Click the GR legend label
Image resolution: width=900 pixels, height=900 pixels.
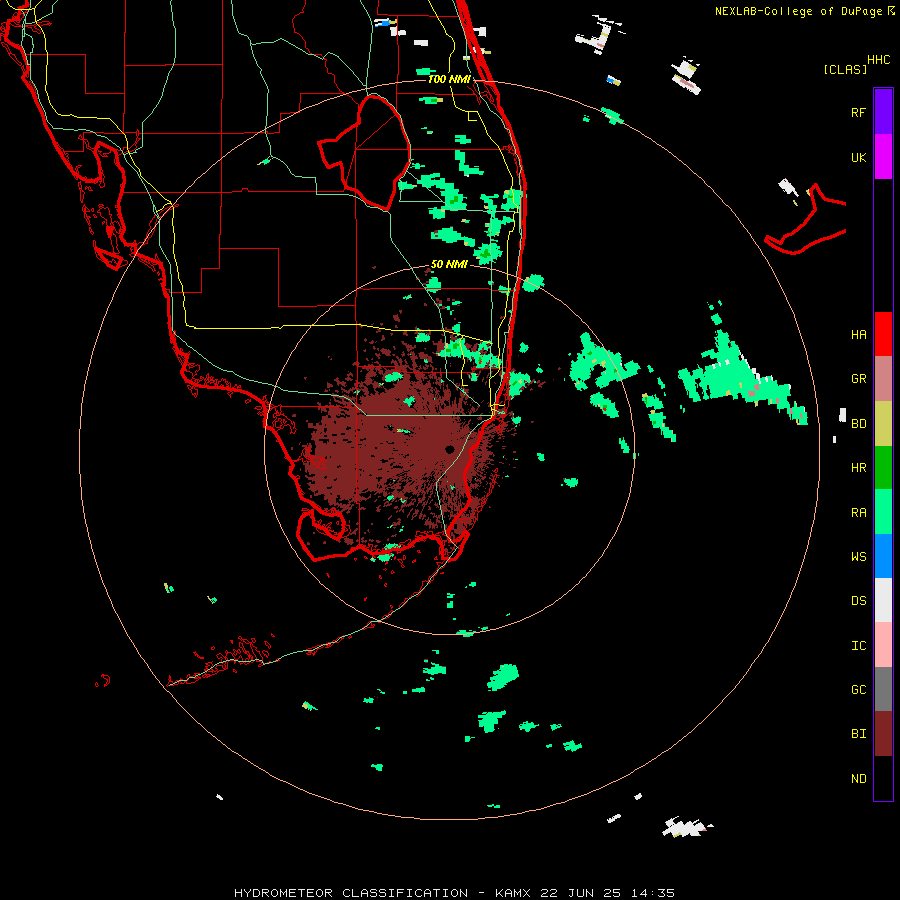[x=859, y=379]
